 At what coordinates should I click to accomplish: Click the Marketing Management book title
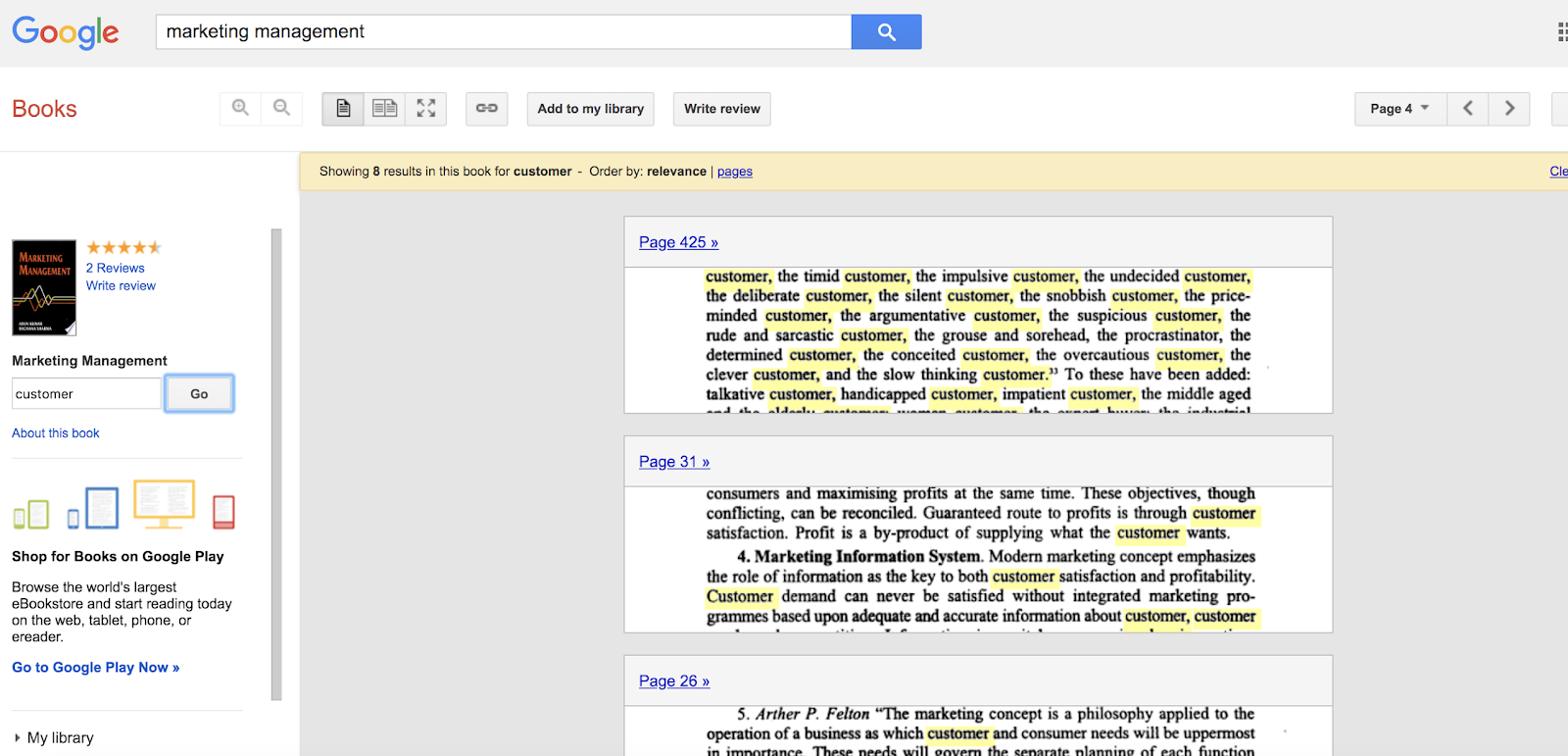pyautogui.click(x=89, y=361)
